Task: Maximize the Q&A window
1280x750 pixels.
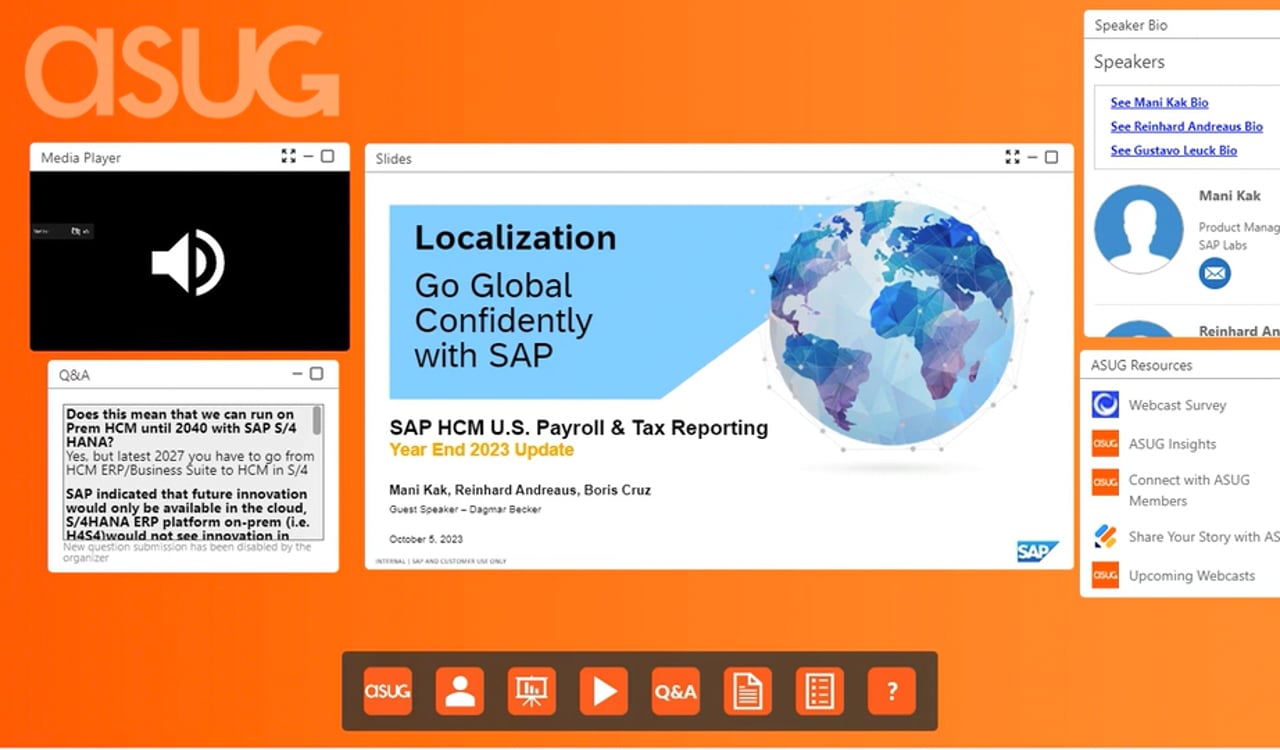Action: coord(316,374)
